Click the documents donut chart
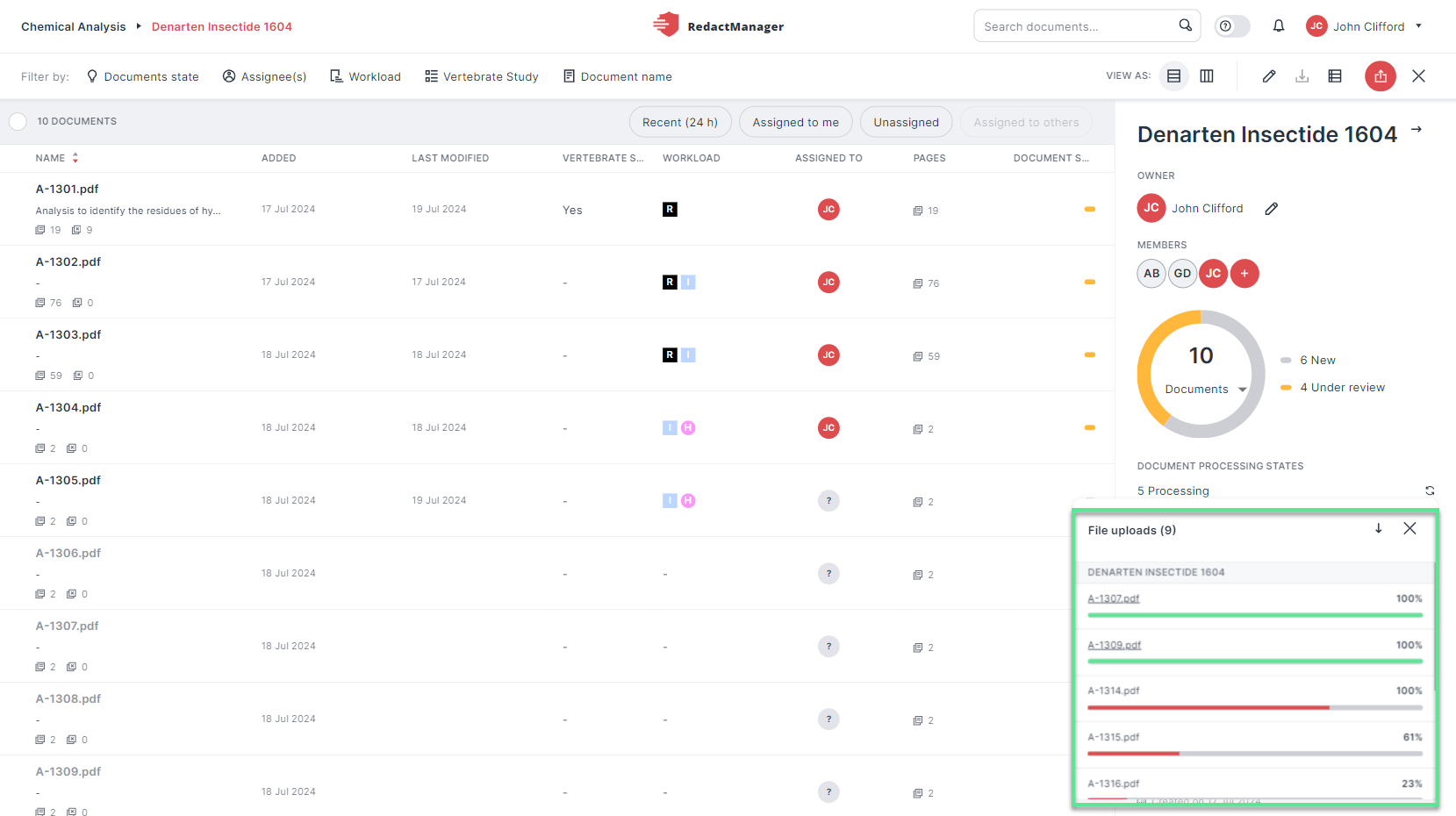Screen dimensions: 1456x816 (1201, 374)
